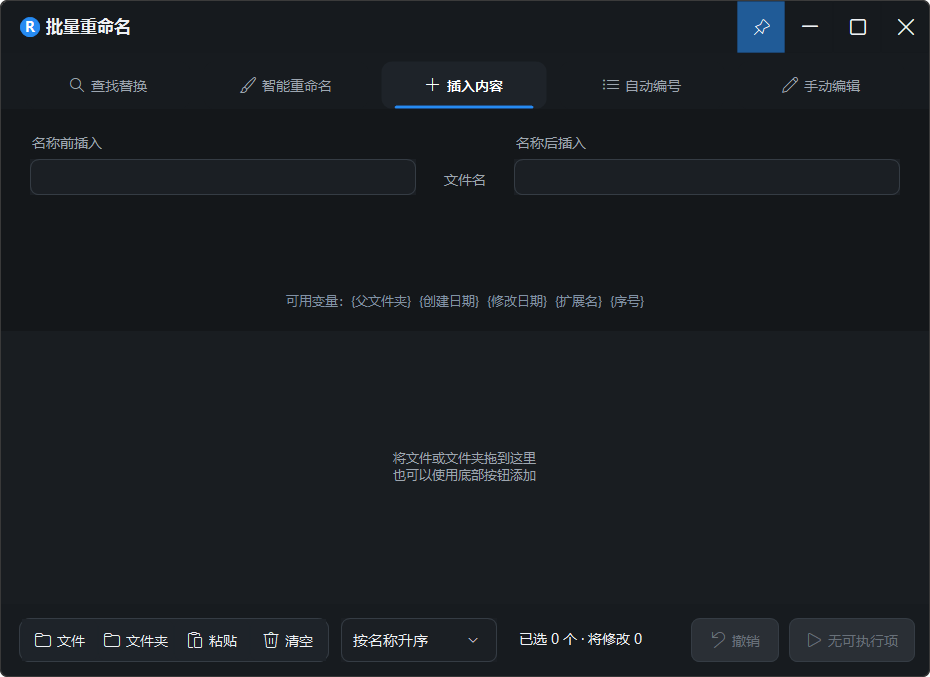Screen dimensions: 930x677
Task: Select the 插入内容 tab
Action: pyautogui.click(x=464, y=85)
